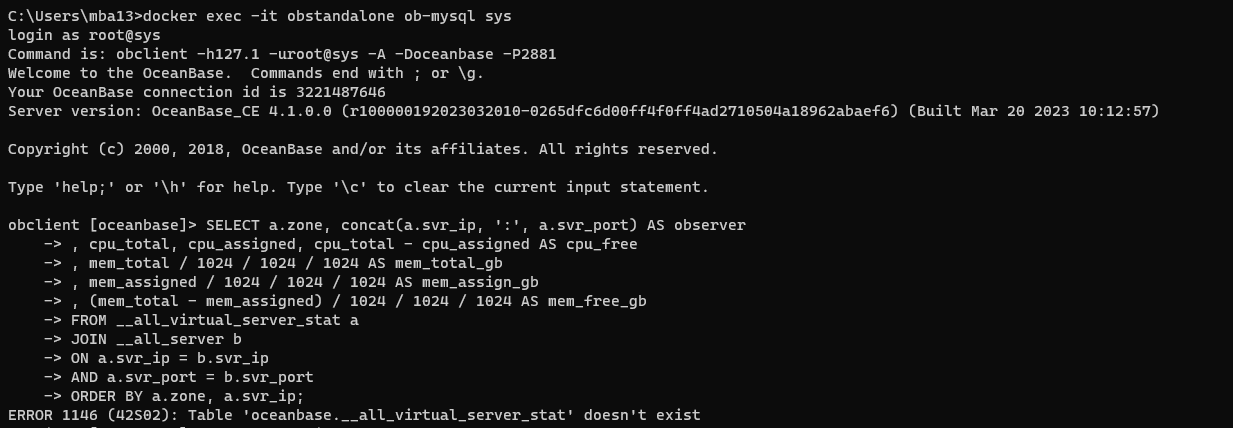Click the 'SELECT a.zone' statement text
The width and height of the screenshot is (1233, 428).
coord(476,225)
